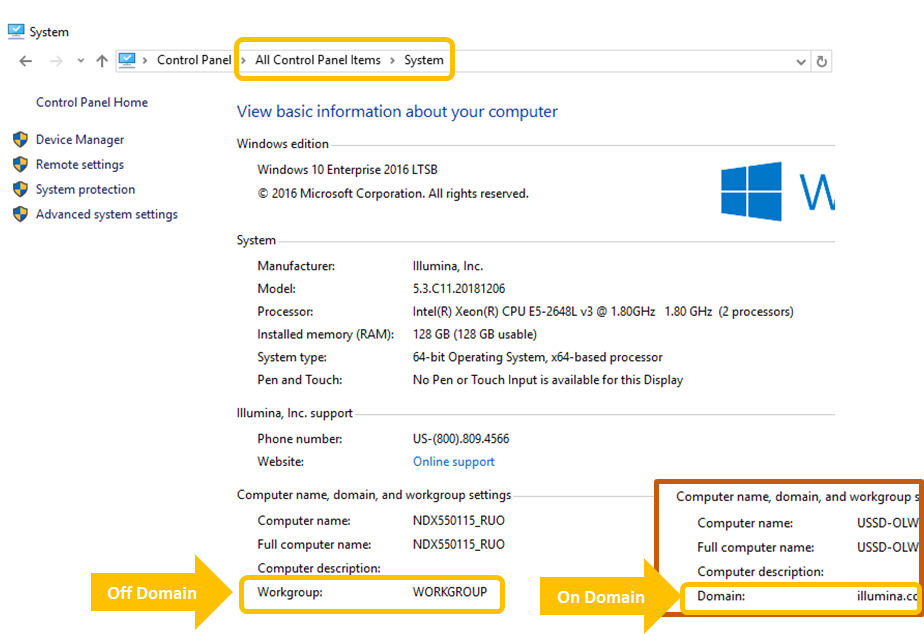Go up one level with Up arrow
Viewport: 924px width, 634px height.
(x=101, y=61)
